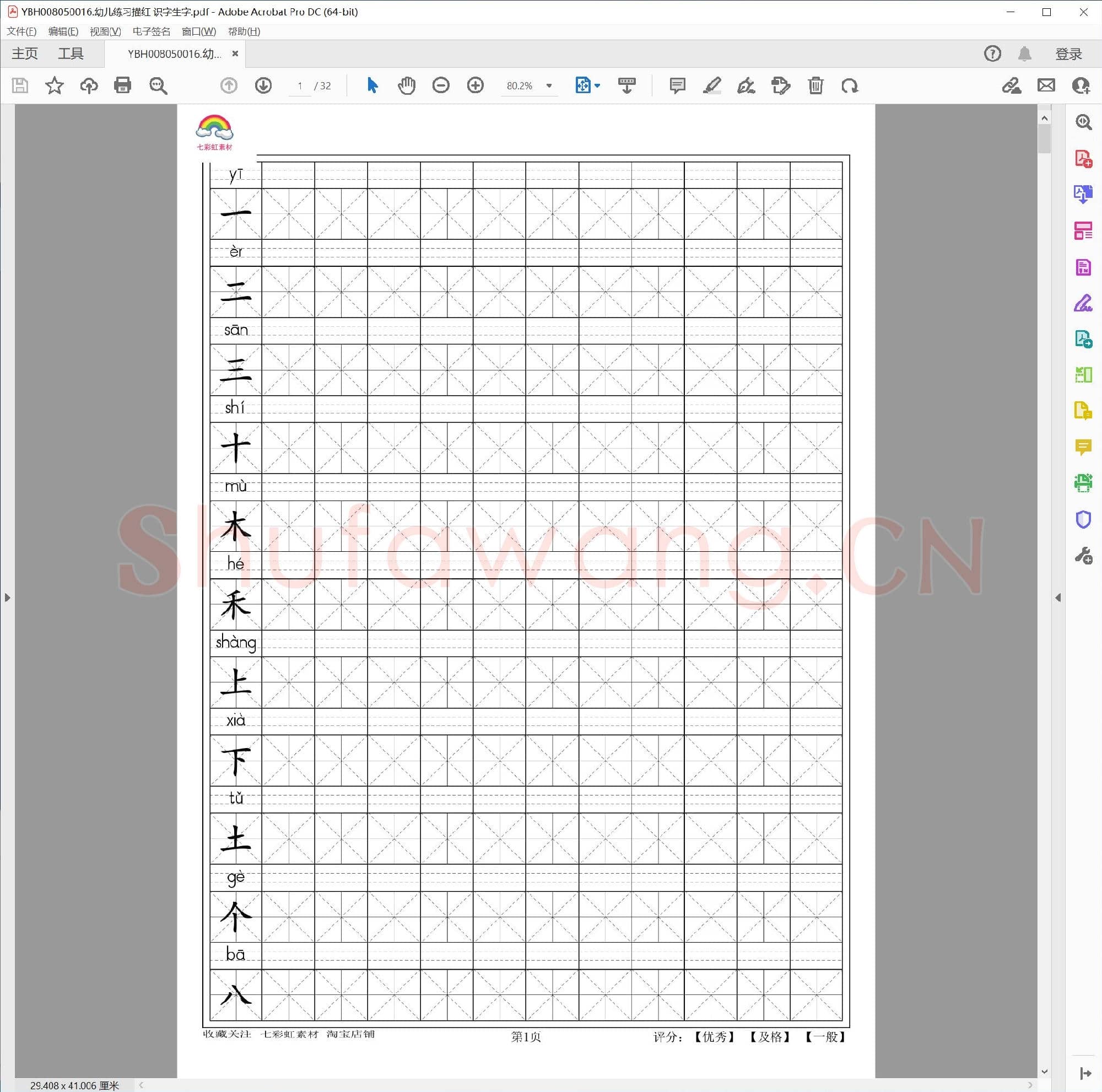This screenshot has width=1102, height=1092.
Task: Click the Delete trash icon
Action: [815, 85]
